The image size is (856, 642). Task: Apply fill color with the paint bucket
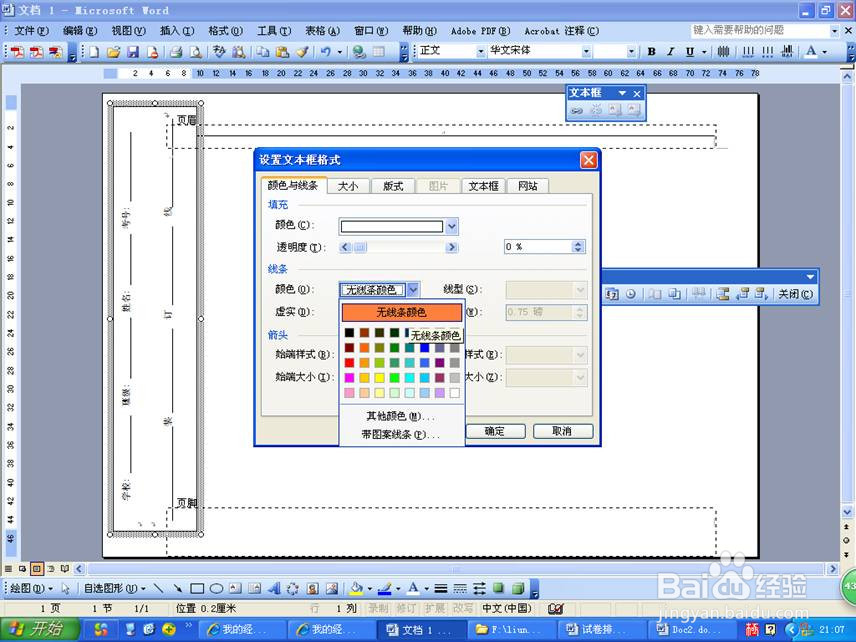click(356, 588)
